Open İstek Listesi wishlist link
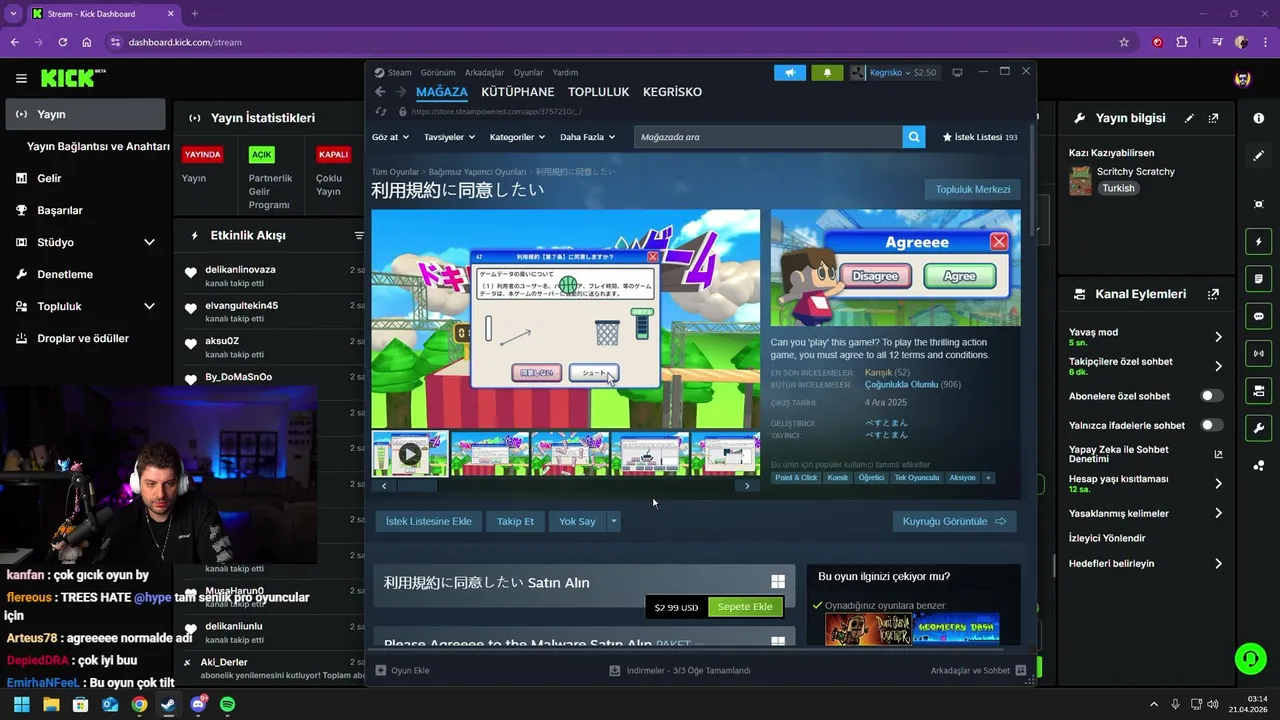The width and height of the screenshot is (1280, 720). coord(979,137)
